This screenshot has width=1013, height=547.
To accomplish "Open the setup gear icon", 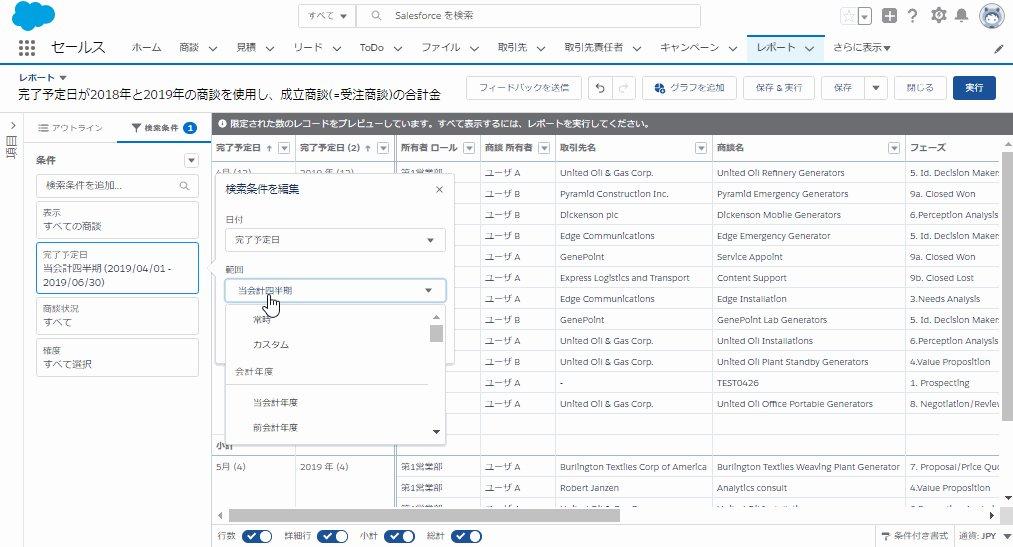I will pyautogui.click(x=938, y=15).
